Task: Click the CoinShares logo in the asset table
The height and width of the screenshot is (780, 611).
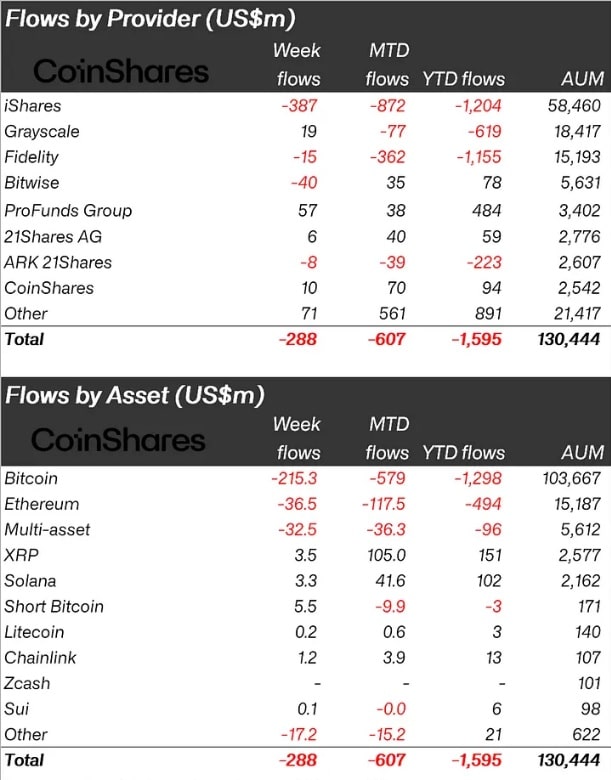Action: pos(118,441)
